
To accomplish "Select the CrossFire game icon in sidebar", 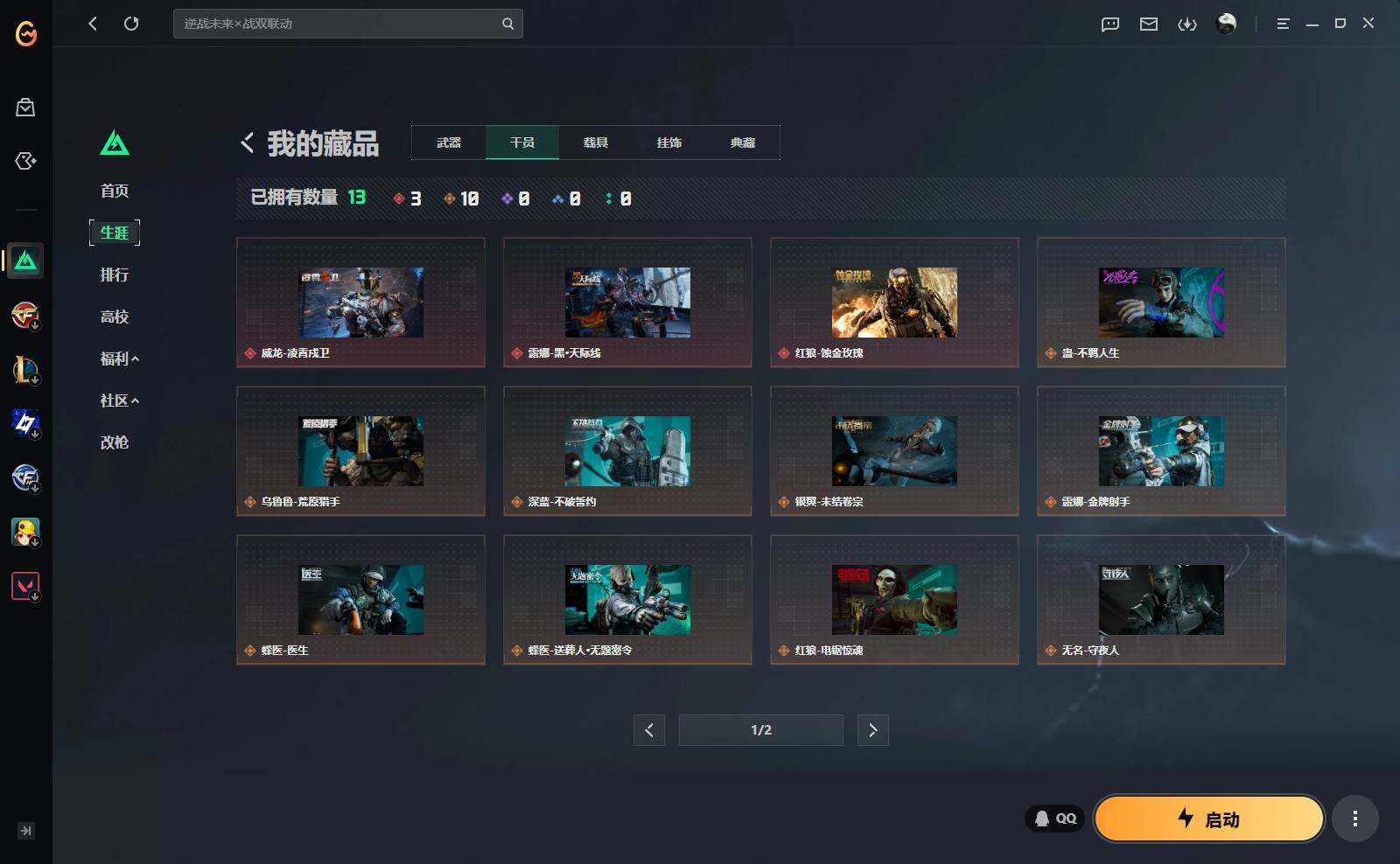I will [x=25, y=315].
